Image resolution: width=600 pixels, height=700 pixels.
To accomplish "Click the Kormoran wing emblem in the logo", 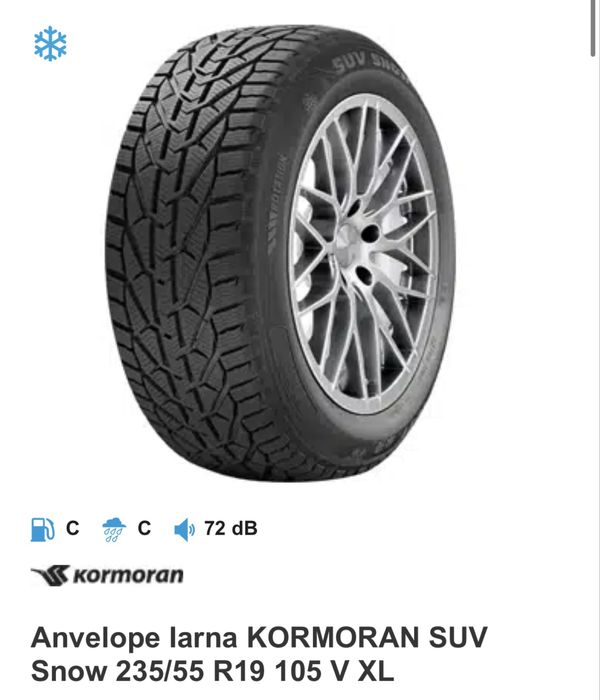I will [50, 575].
